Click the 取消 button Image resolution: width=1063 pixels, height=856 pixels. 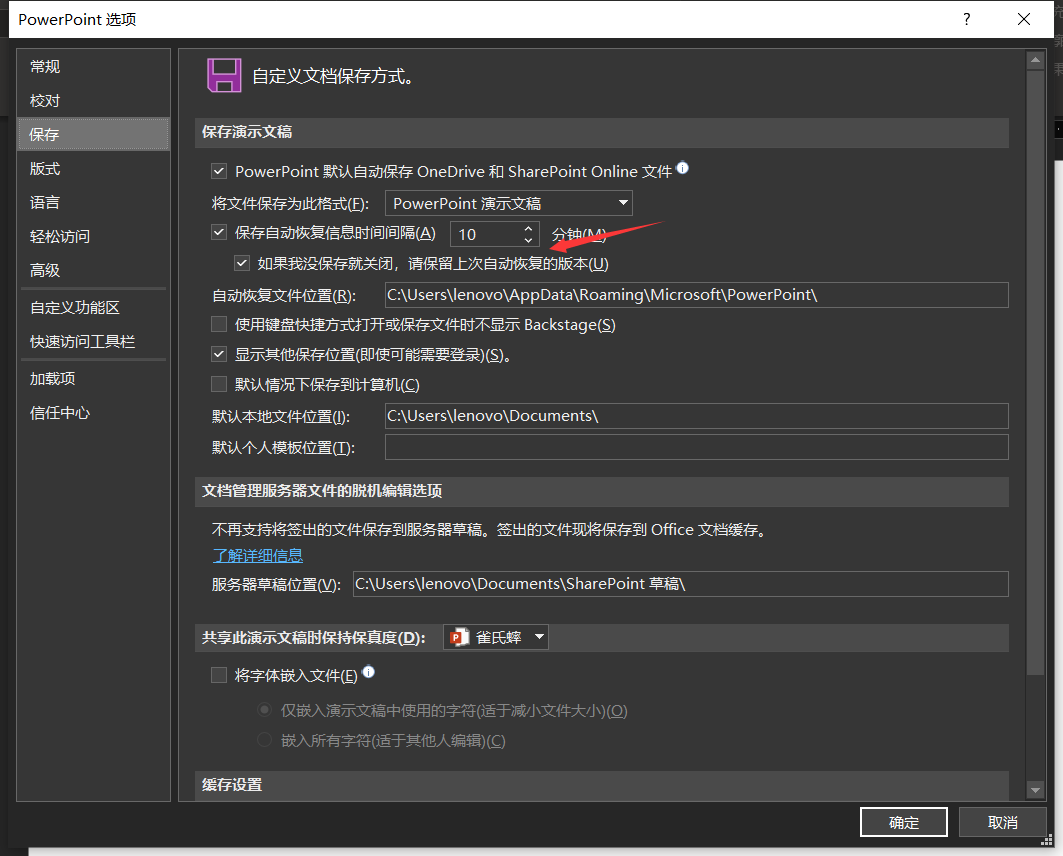coord(1003,822)
